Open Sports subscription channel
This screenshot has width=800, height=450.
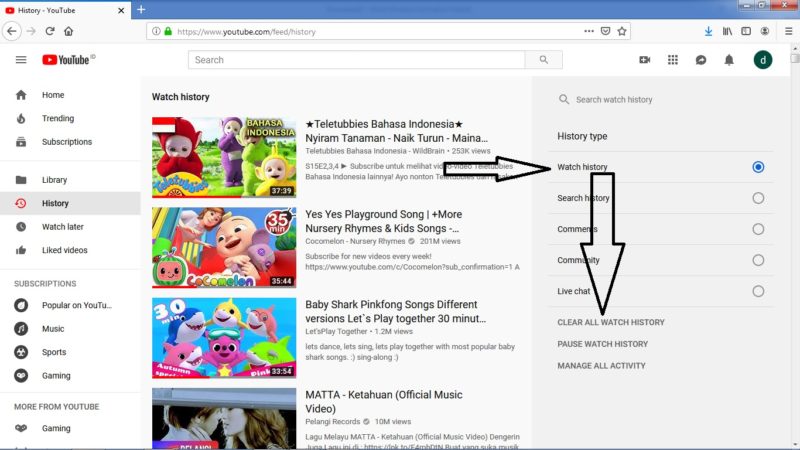click(x=70, y=352)
